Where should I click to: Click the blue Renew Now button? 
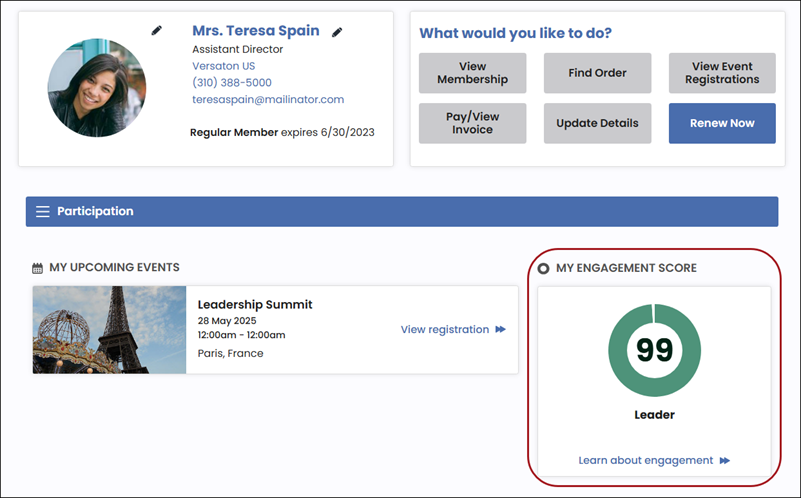point(722,123)
